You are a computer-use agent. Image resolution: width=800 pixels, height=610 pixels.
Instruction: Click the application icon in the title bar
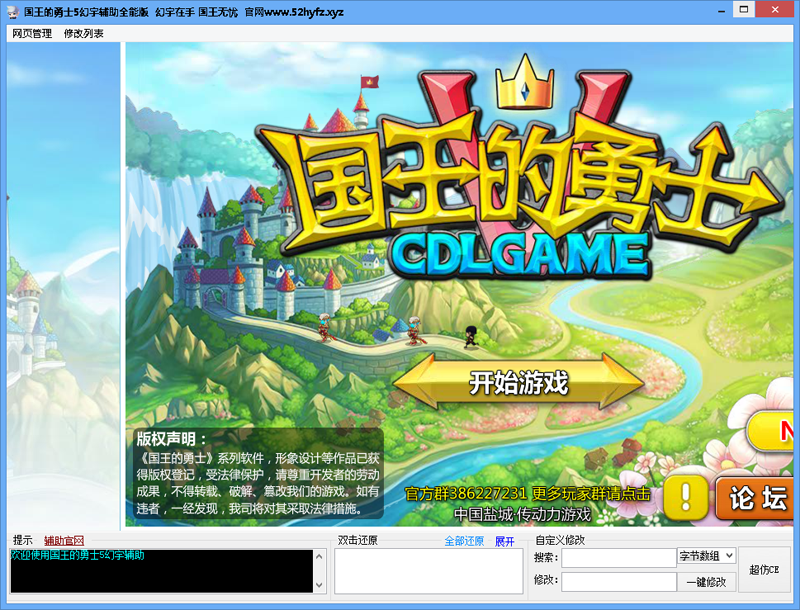[x=10, y=10]
